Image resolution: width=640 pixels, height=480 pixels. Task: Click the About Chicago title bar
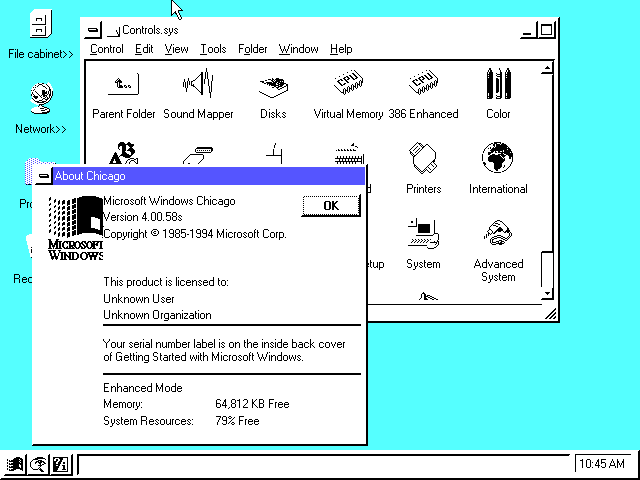tap(209, 176)
